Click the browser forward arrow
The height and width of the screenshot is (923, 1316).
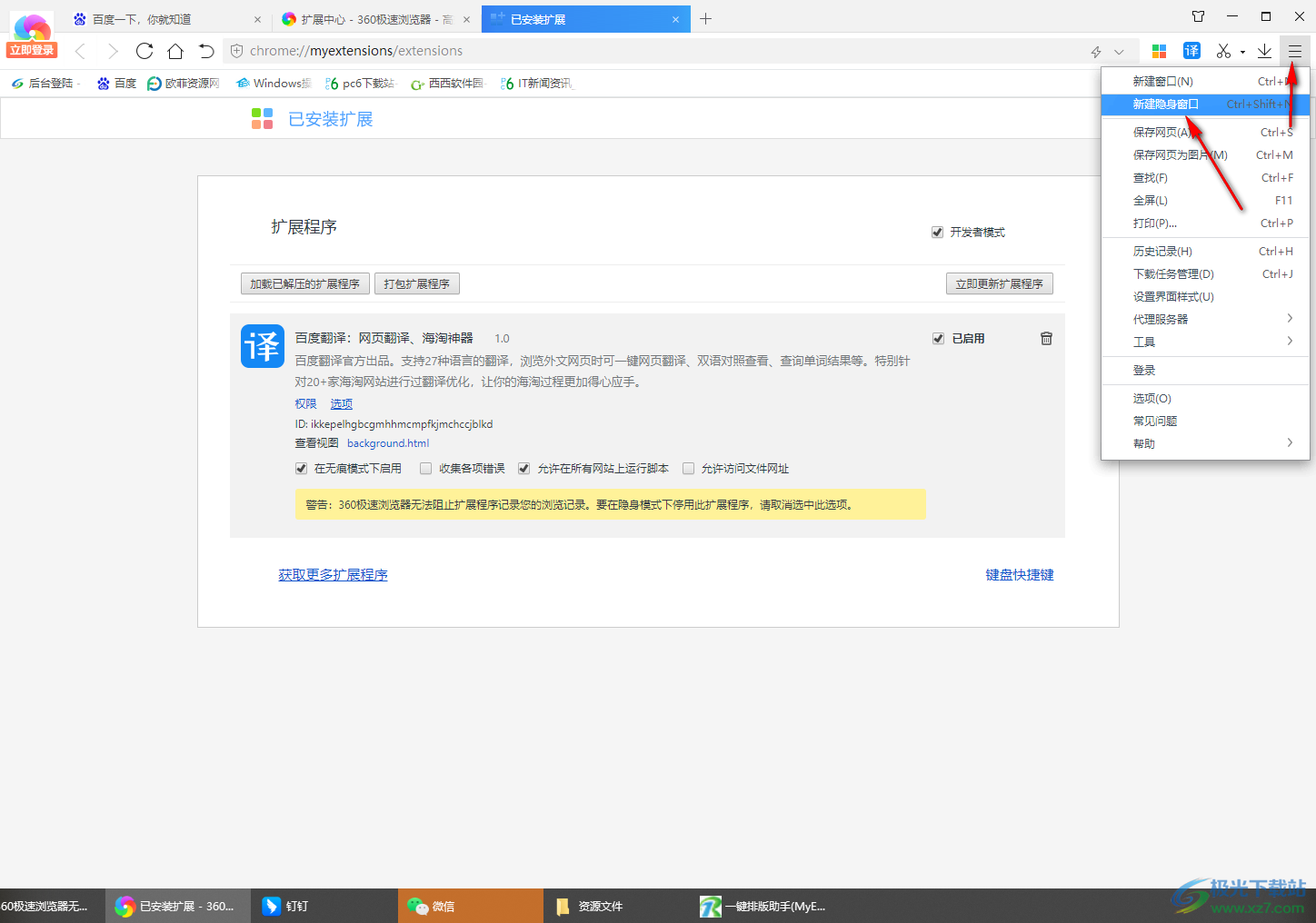pyautogui.click(x=113, y=51)
